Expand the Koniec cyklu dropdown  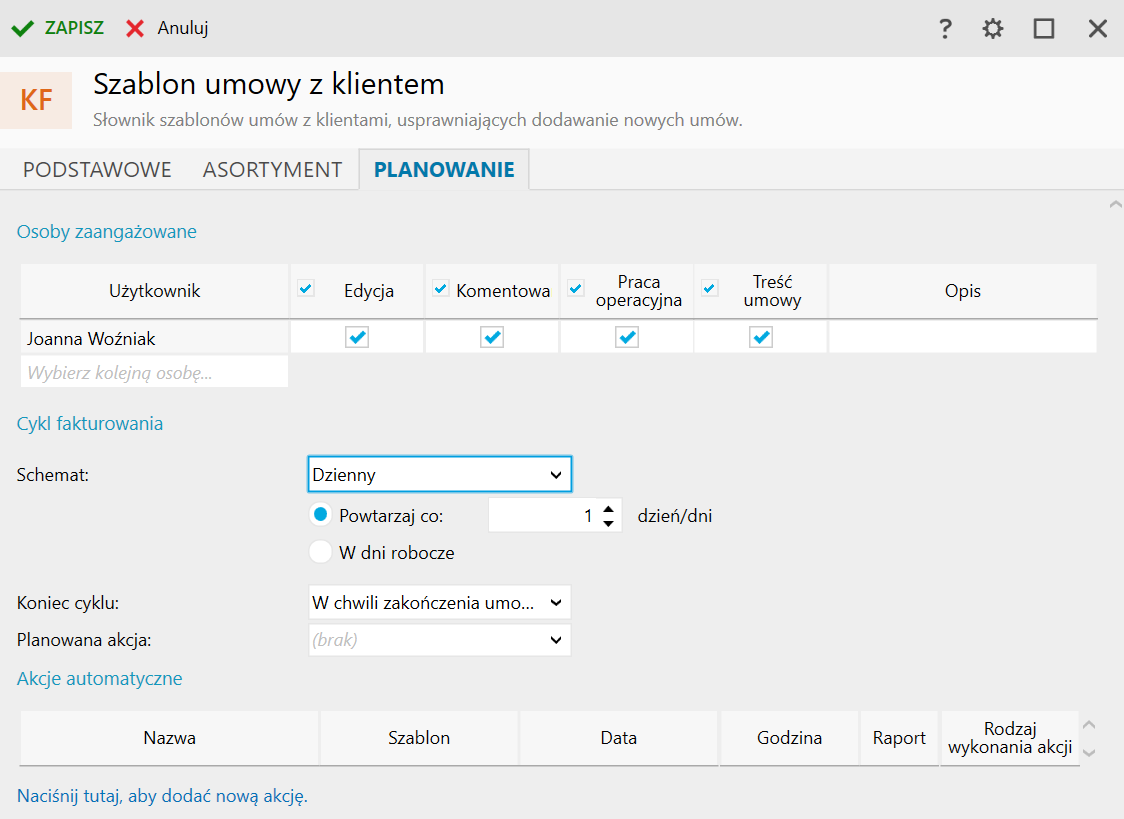tap(439, 603)
